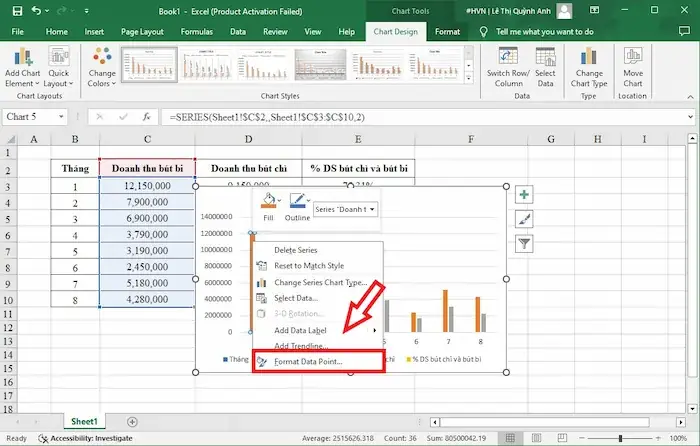Expand the chart styles gallery
The width and height of the screenshot is (700, 446).
(469, 78)
